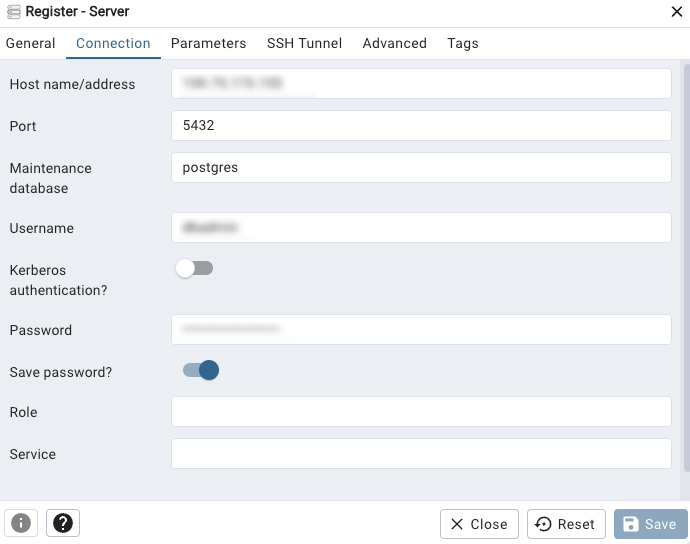Viewport: 690px width, 544px height.
Task: Focus the Host name/address field
Action: (420, 84)
